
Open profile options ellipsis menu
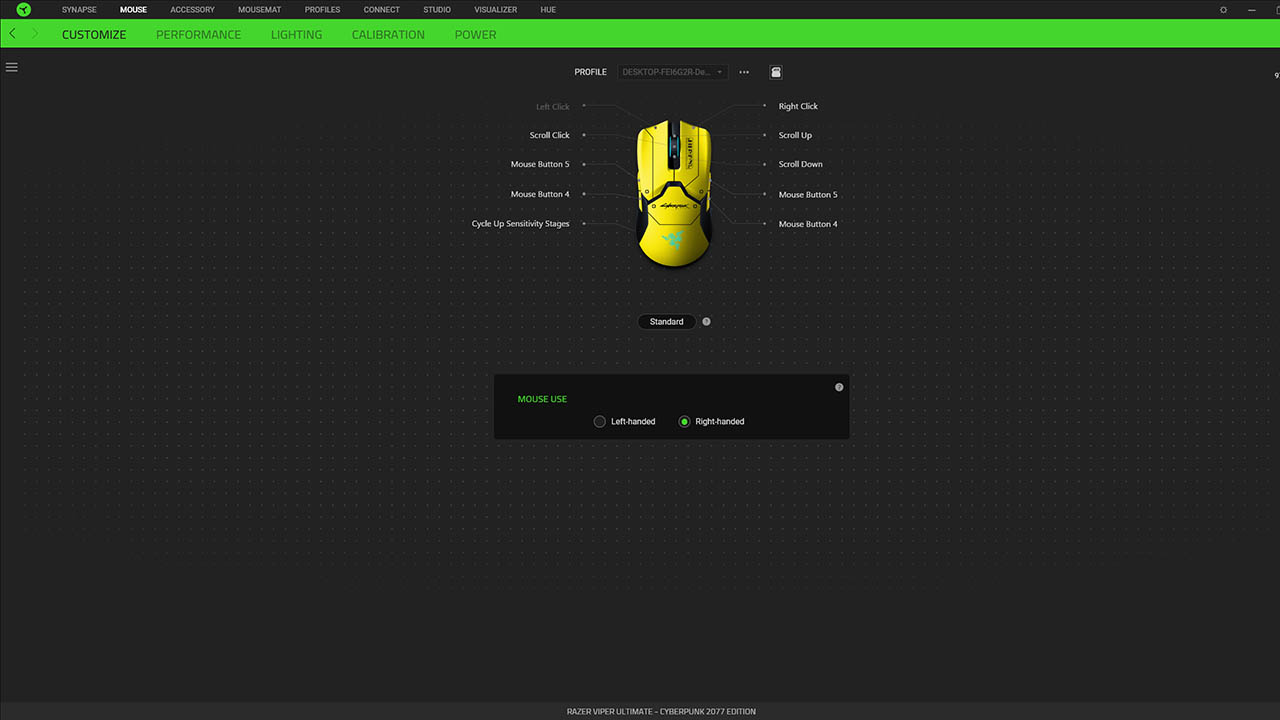[744, 72]
